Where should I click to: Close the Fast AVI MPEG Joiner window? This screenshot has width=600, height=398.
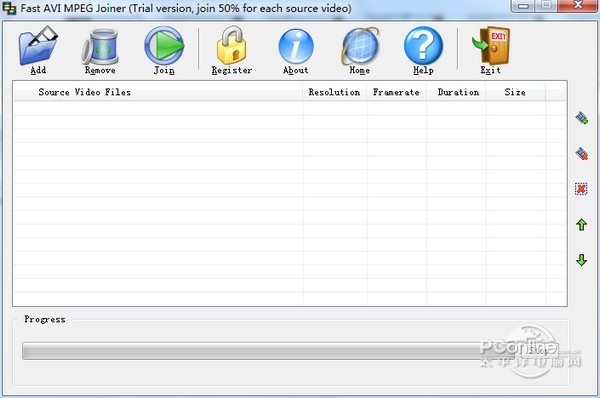click(x=578, y=5)
